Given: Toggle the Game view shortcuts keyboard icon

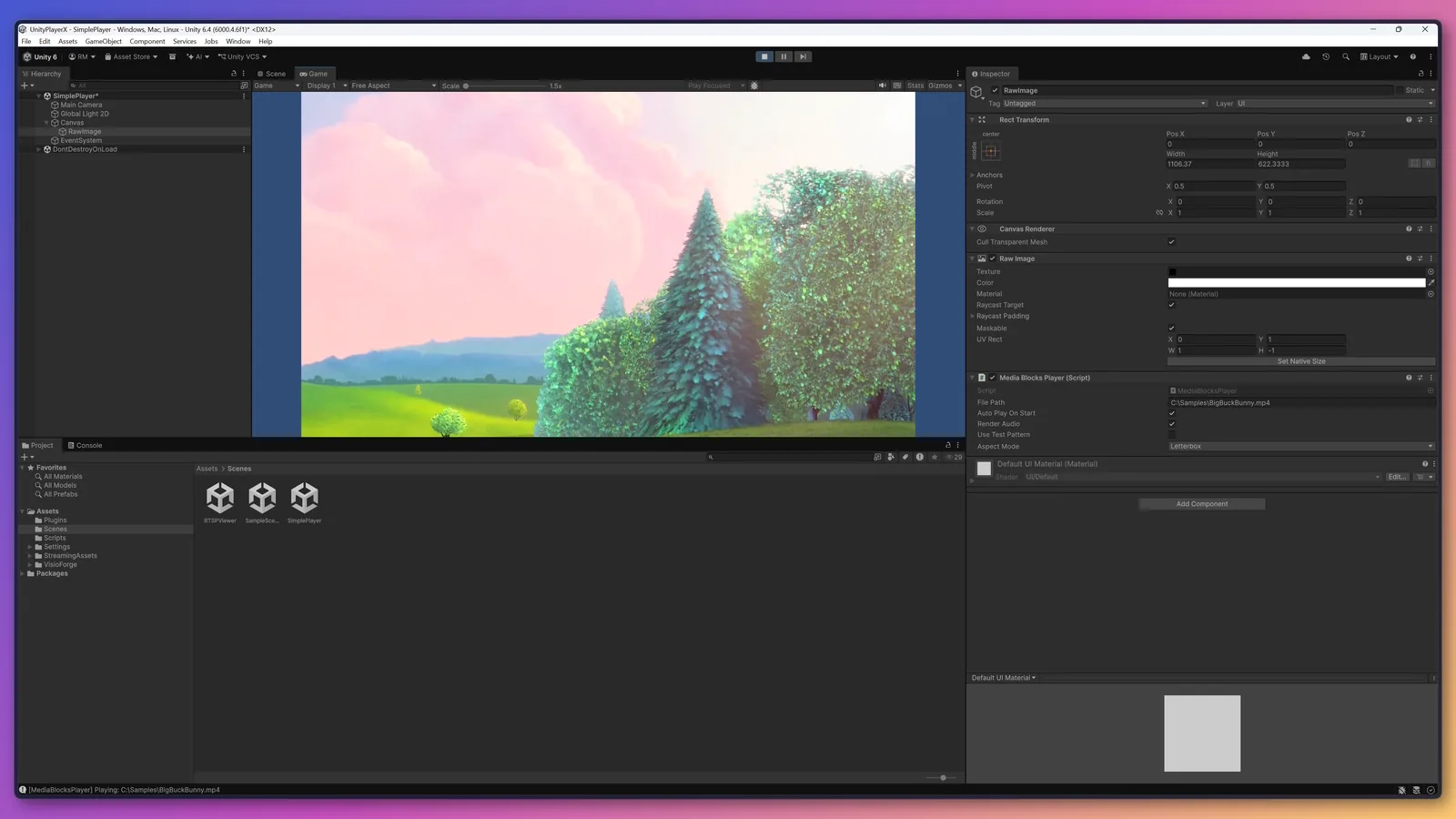Looking at the screenshot, I should coord(897,86).
